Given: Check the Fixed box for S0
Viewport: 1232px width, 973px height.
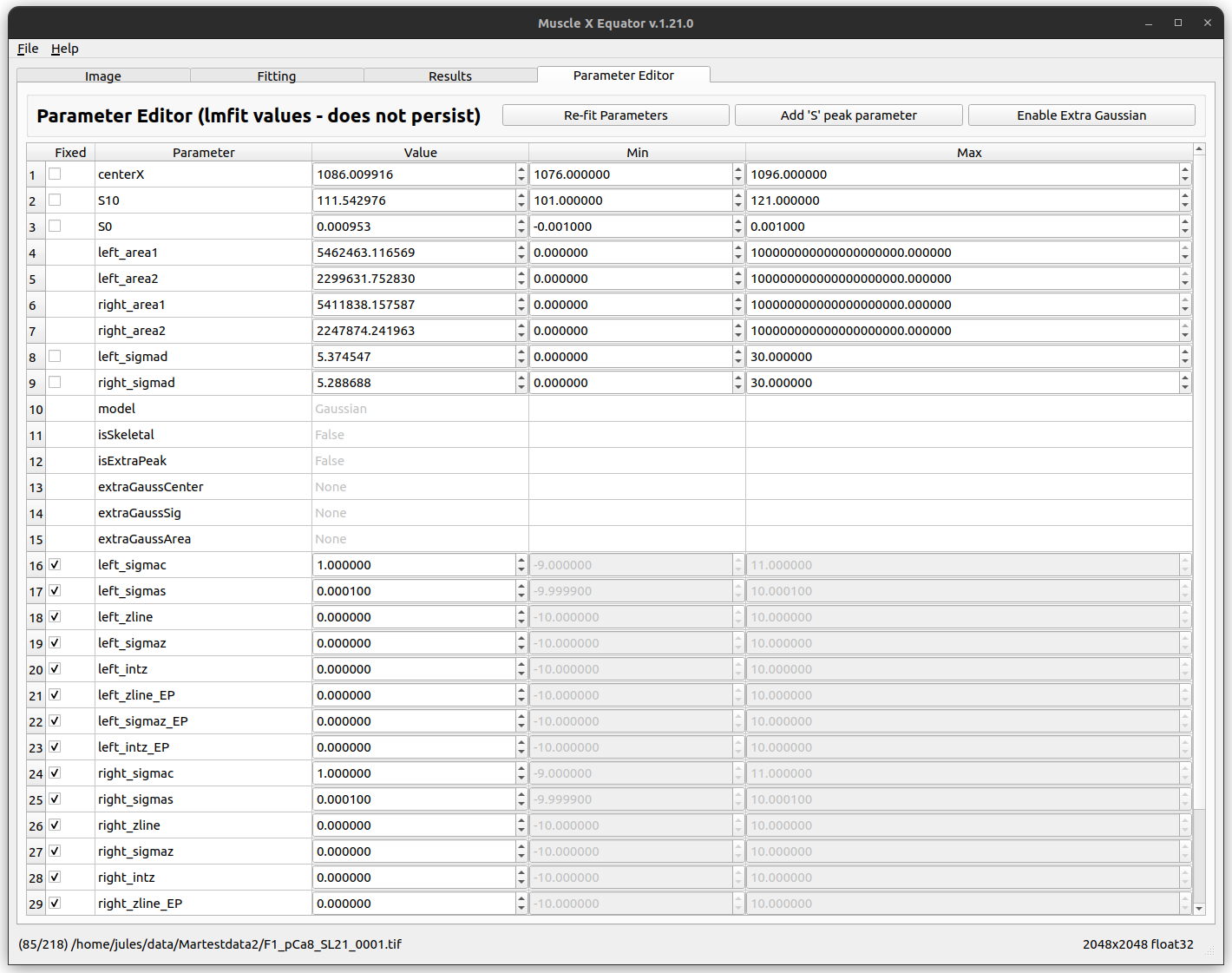Looking at the screenshot, I should pos(55,226).
